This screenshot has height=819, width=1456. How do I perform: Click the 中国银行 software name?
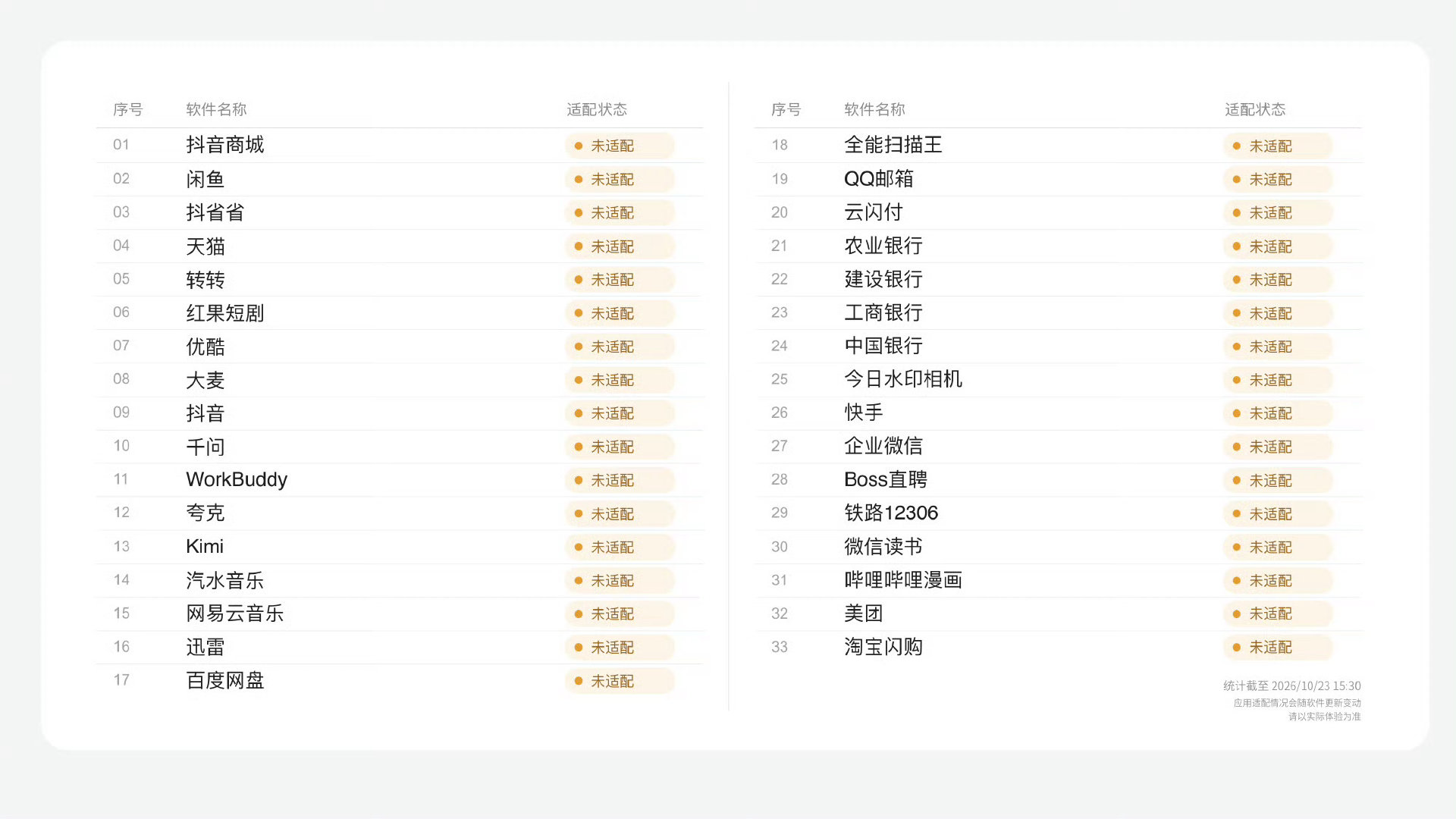pyautogui.click(x=883, y=346)
